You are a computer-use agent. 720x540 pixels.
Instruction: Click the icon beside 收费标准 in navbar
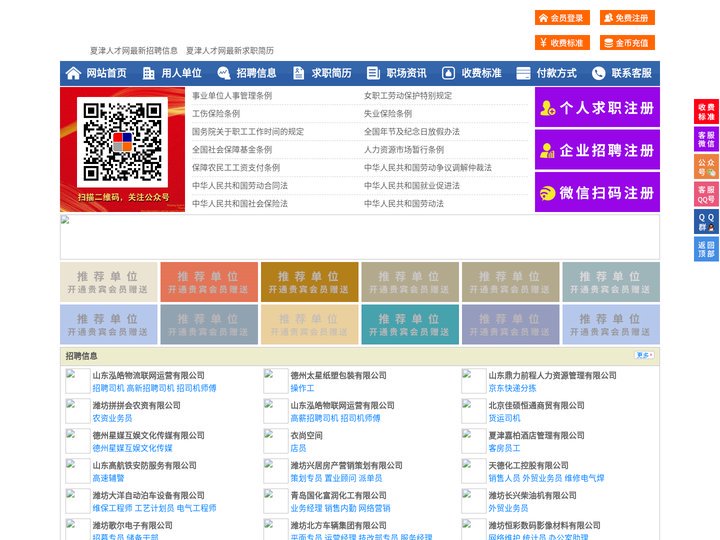pos(448,73)
